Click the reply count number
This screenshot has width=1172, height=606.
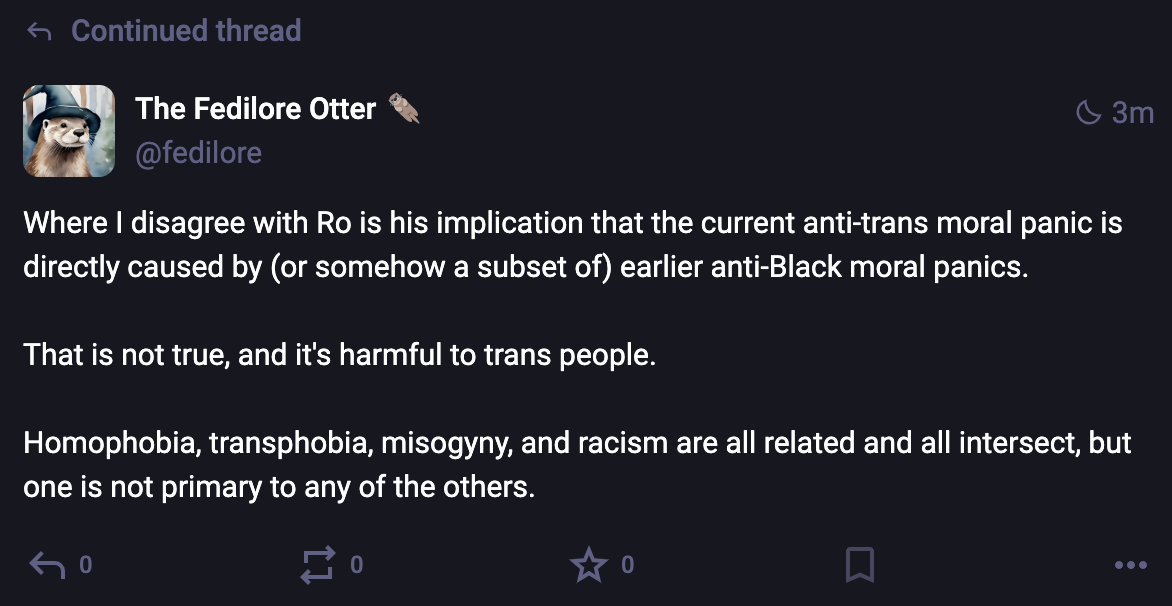click(85, 566)
